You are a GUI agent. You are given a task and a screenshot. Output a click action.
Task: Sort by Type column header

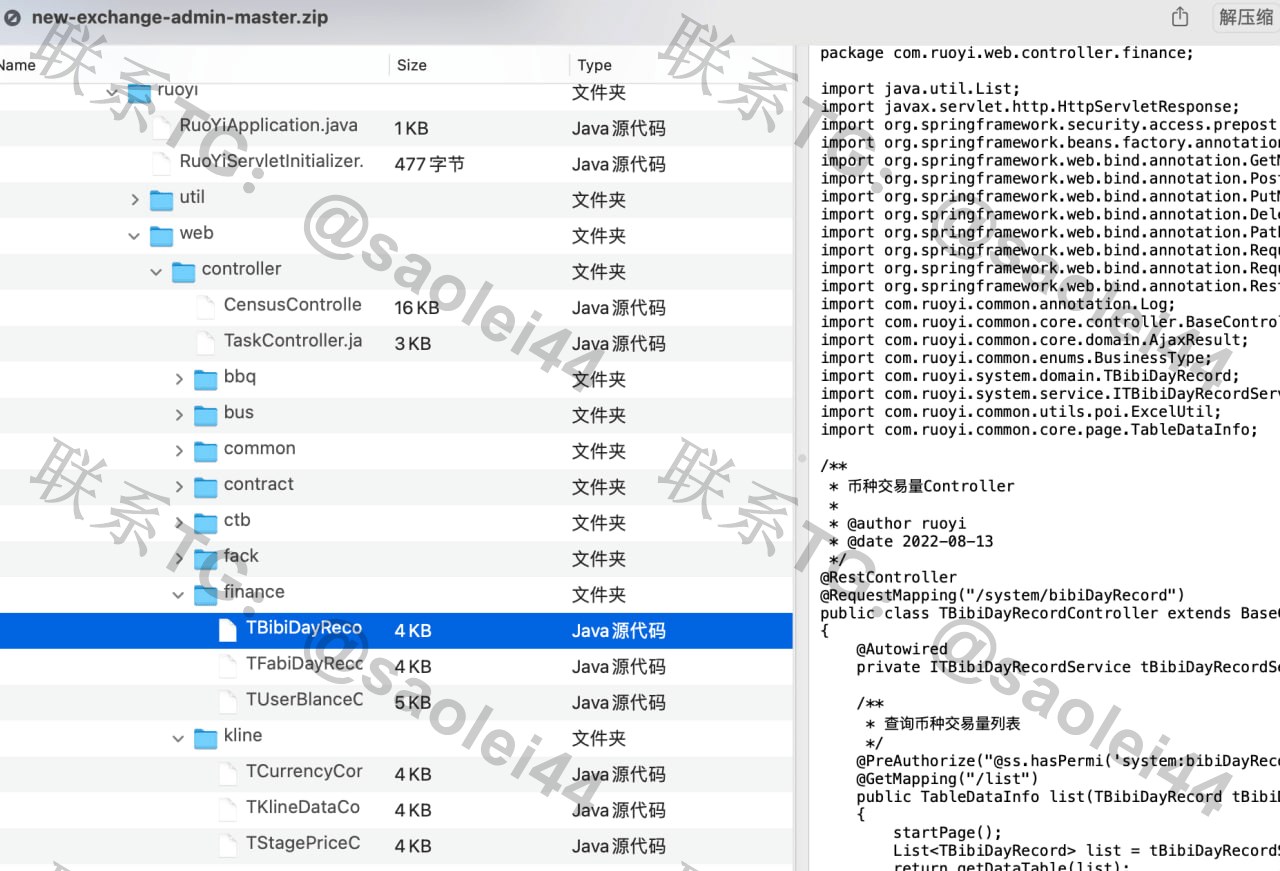(x=594, y=65)
